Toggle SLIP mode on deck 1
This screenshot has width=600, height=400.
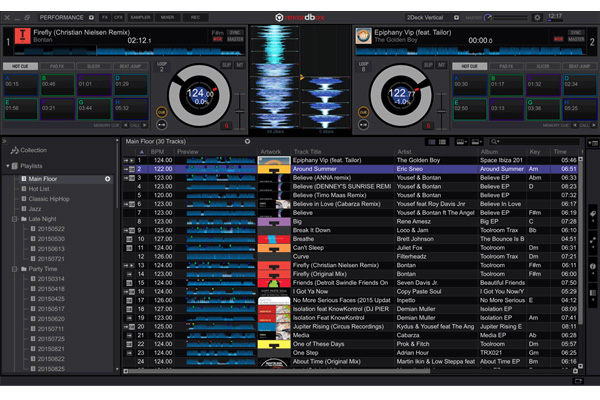226,65
